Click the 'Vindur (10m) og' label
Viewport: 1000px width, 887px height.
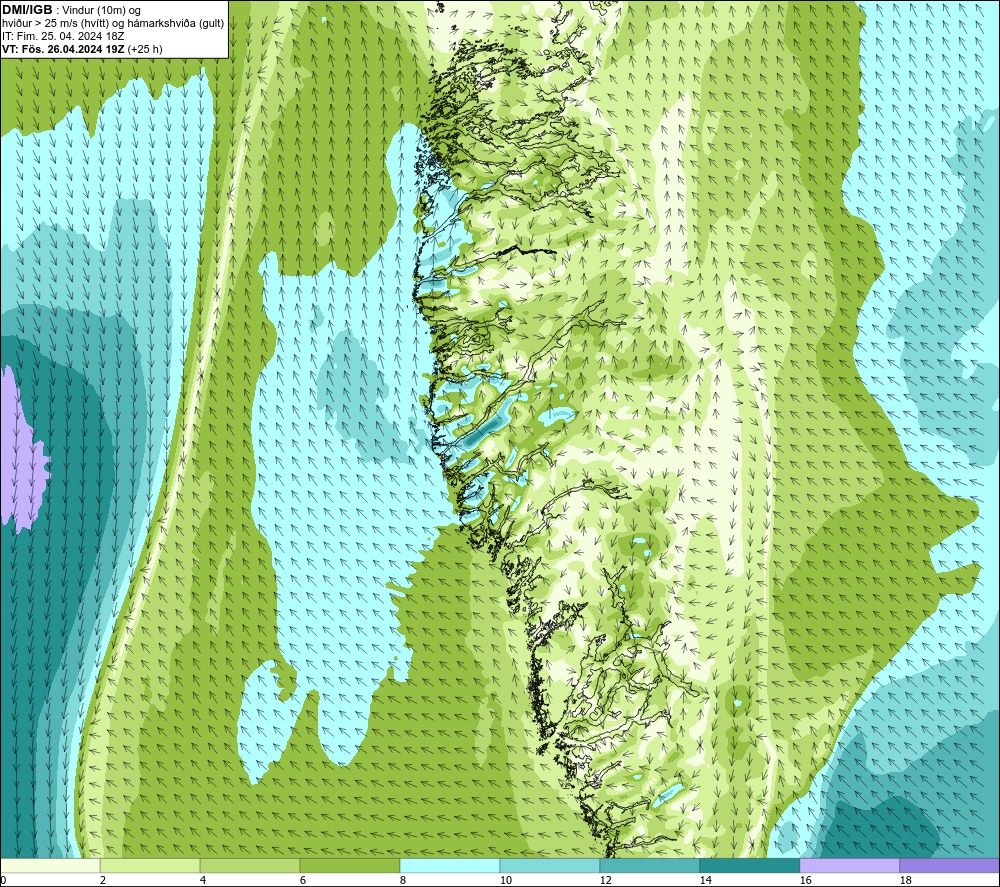pyautogui.click(x=102, y=10)
